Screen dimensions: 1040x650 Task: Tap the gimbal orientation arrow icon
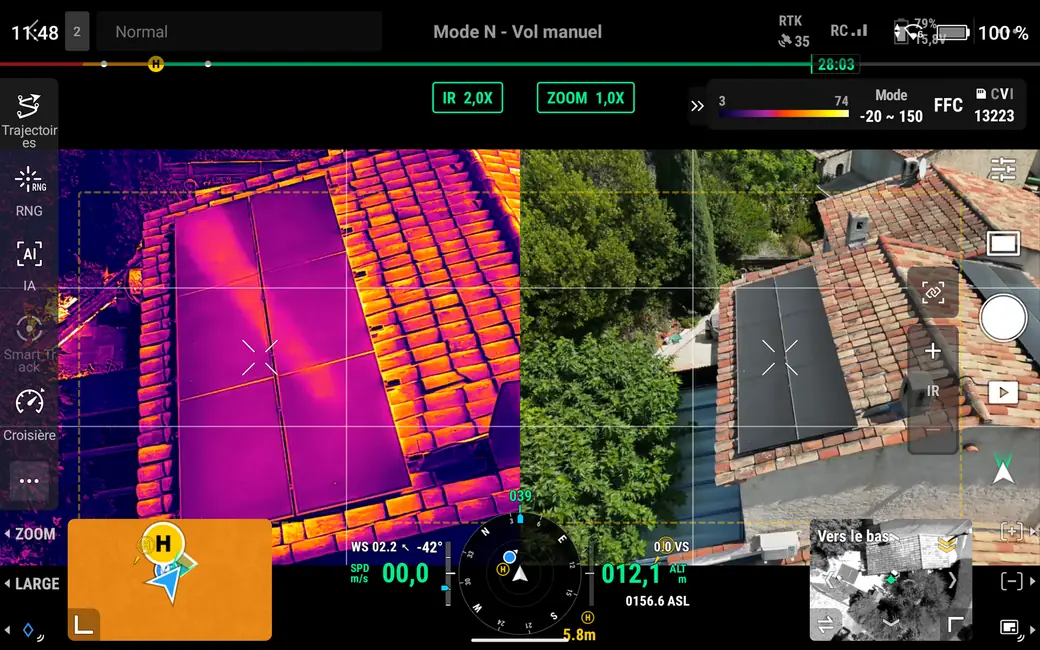point(1003,469)
